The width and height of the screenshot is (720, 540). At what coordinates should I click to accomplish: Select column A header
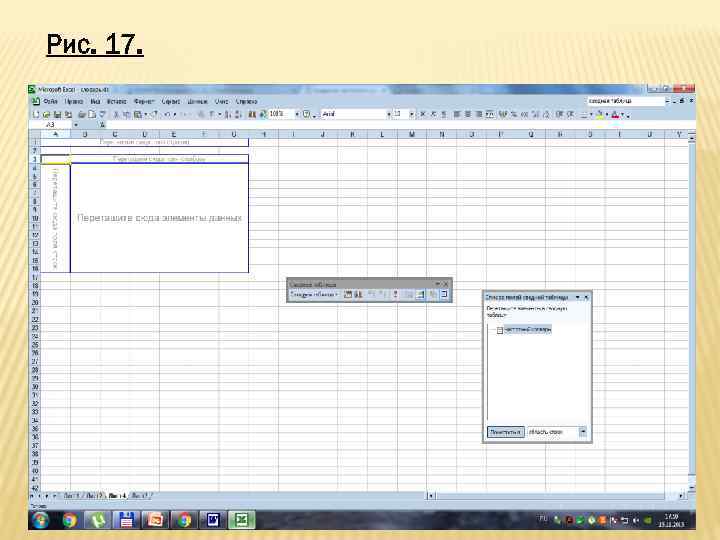pos(56,134)
